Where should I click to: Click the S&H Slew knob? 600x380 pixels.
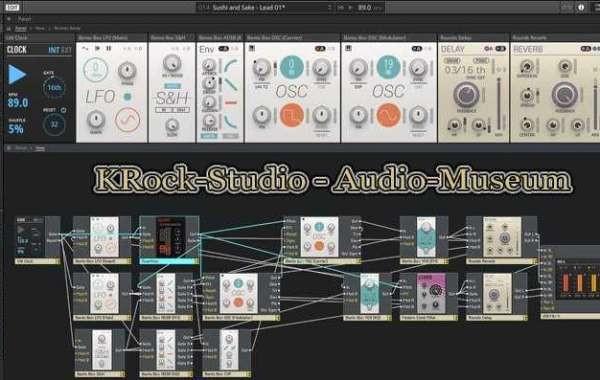click(172, 126)
